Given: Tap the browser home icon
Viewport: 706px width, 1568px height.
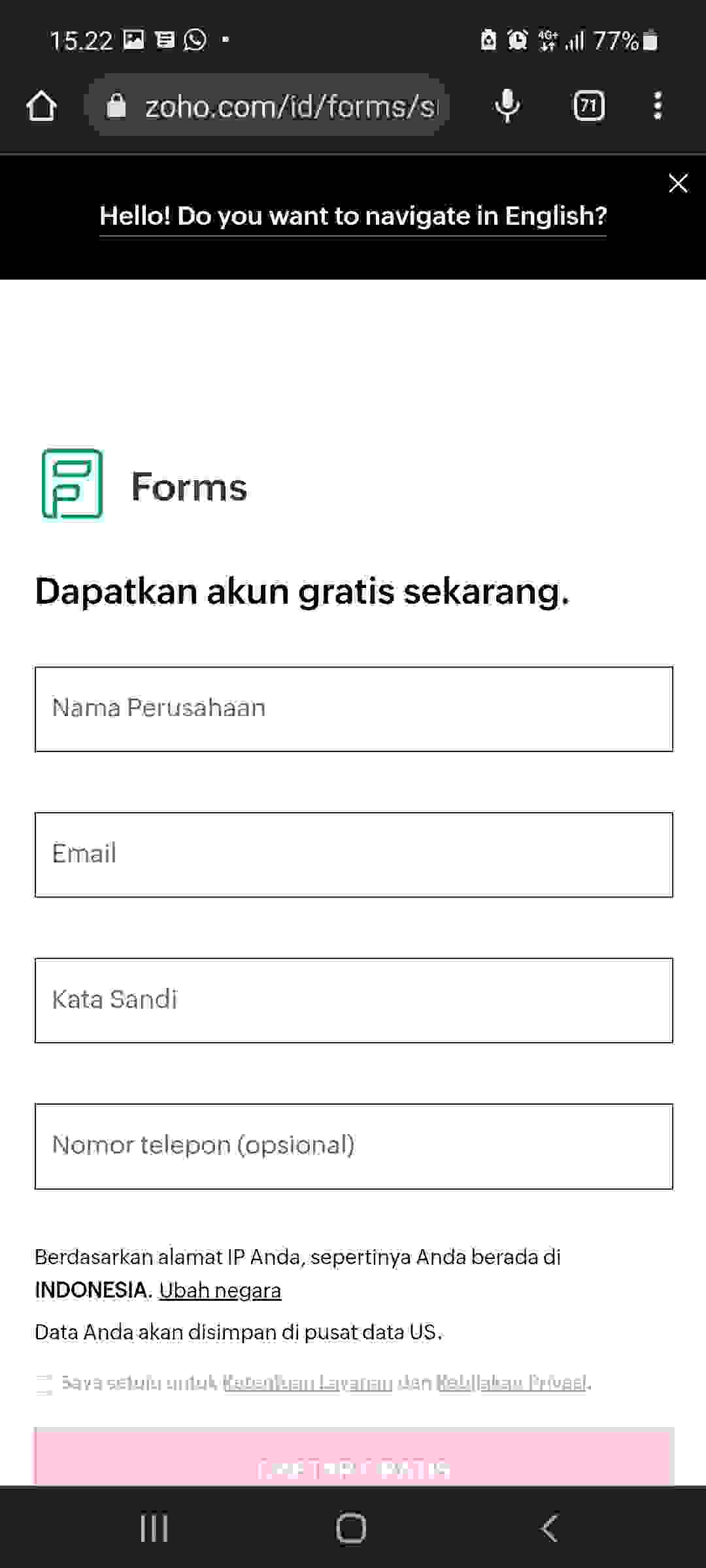Looking at the screenshot, I should point(42,106).
